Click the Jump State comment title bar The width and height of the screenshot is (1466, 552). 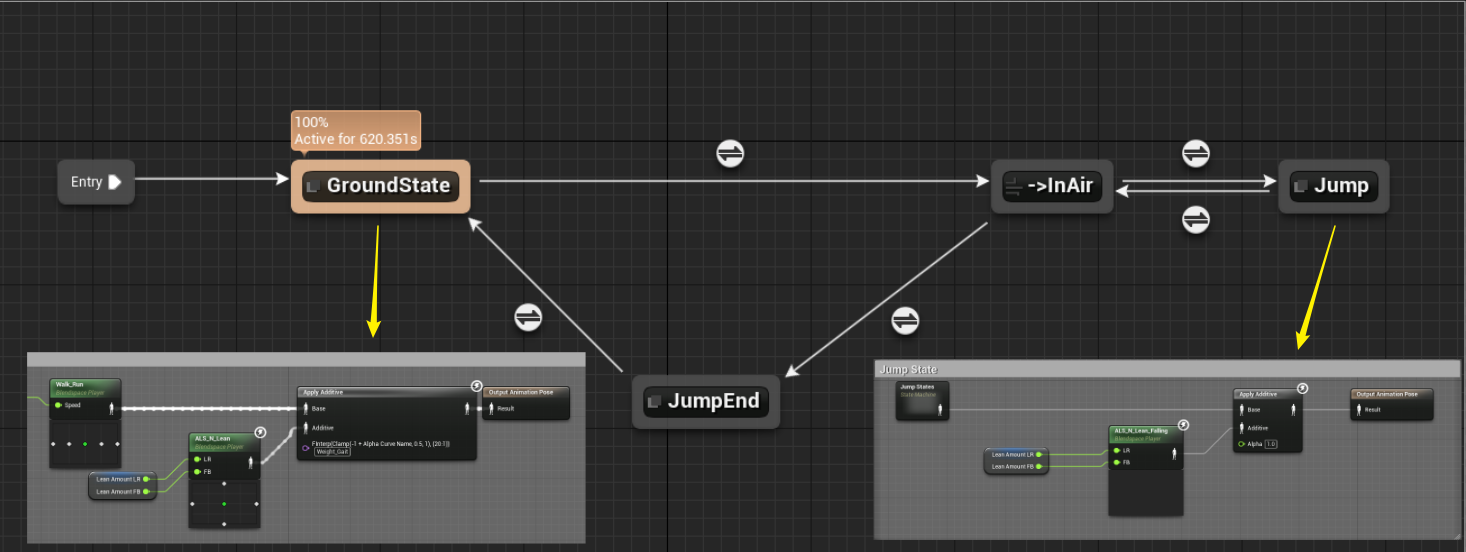coord(1167,369)
